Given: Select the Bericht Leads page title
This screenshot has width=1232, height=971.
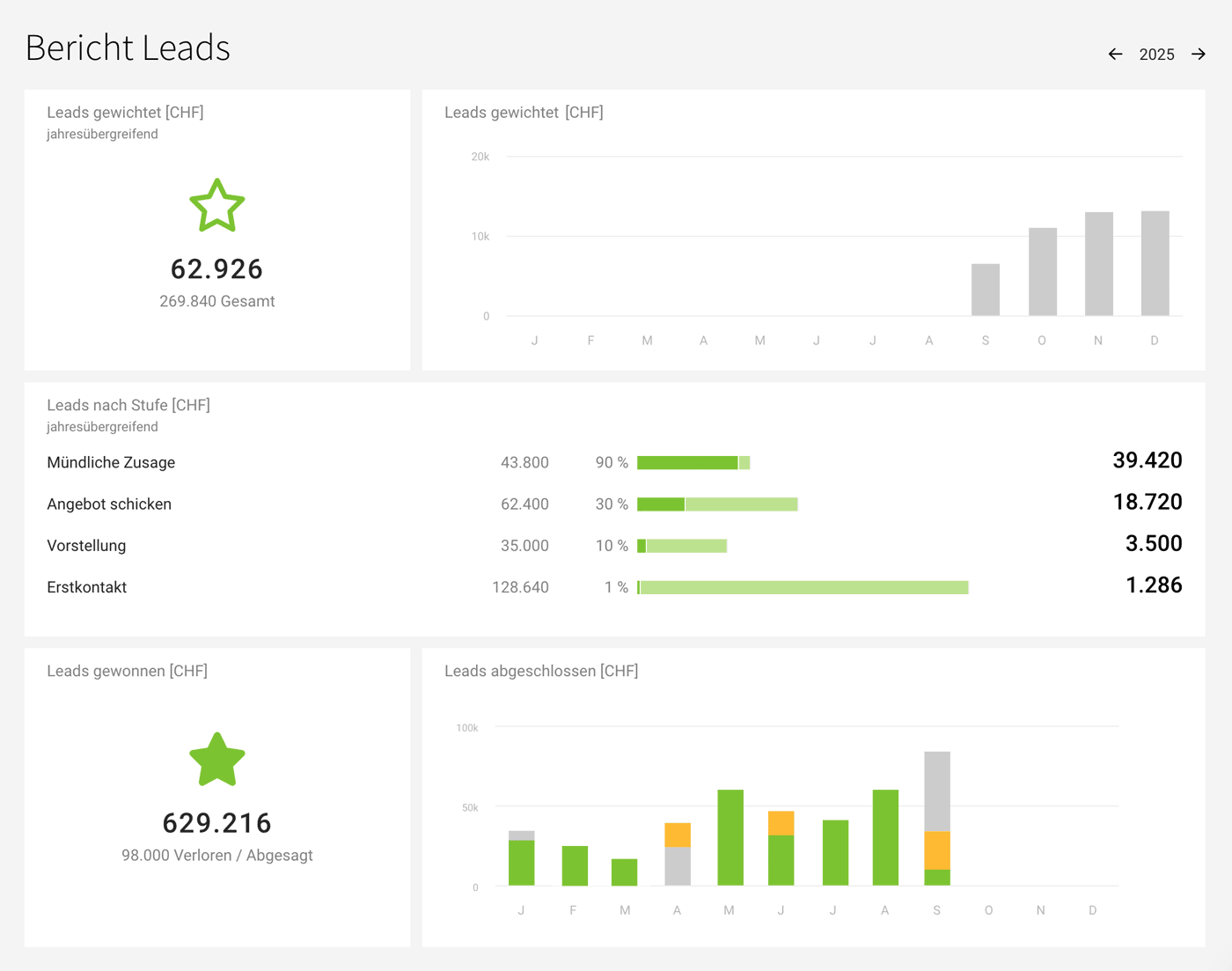Looking at the screenshot, I should coord(128,48).
